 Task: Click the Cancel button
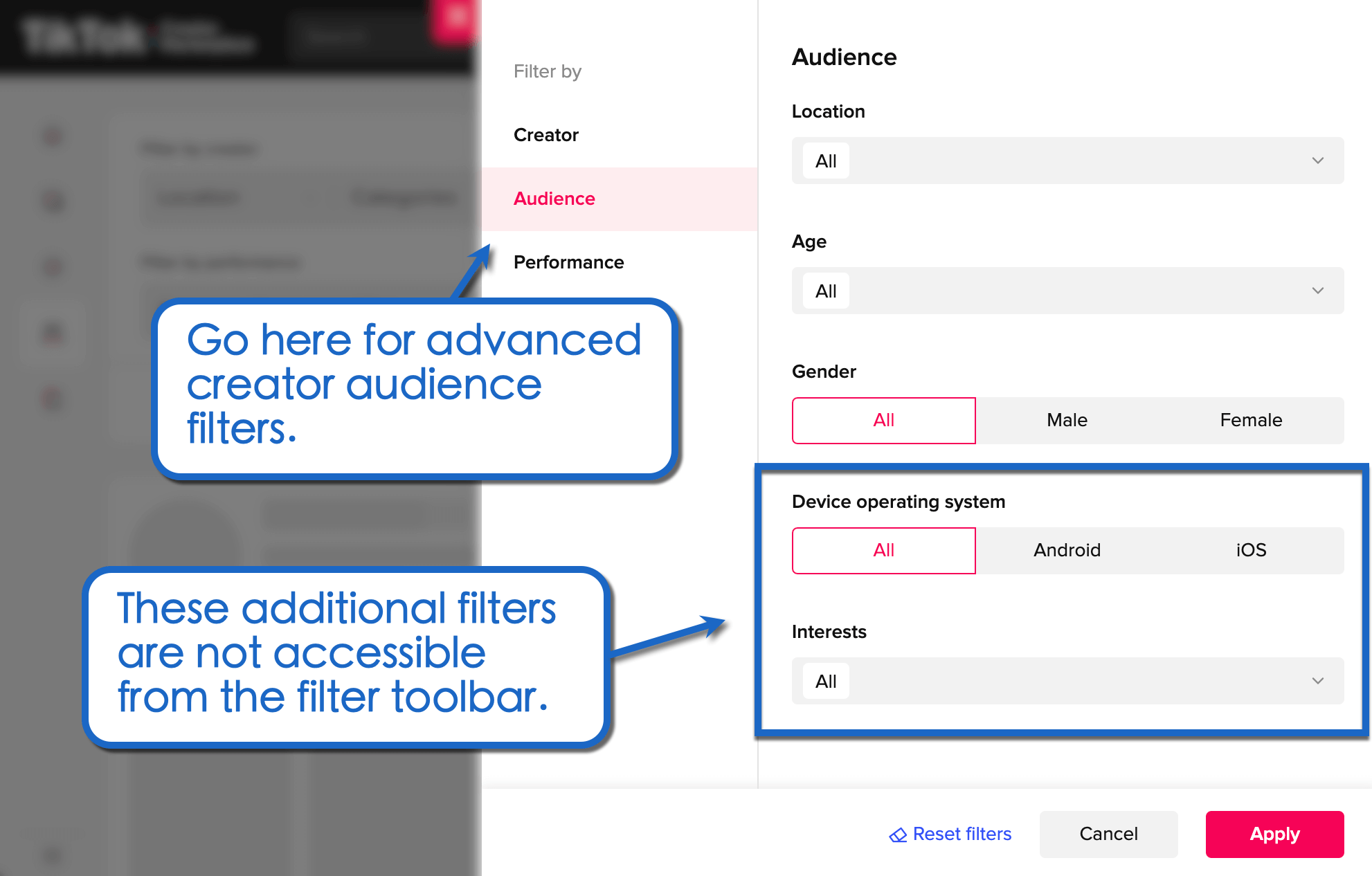point(1108,834)
